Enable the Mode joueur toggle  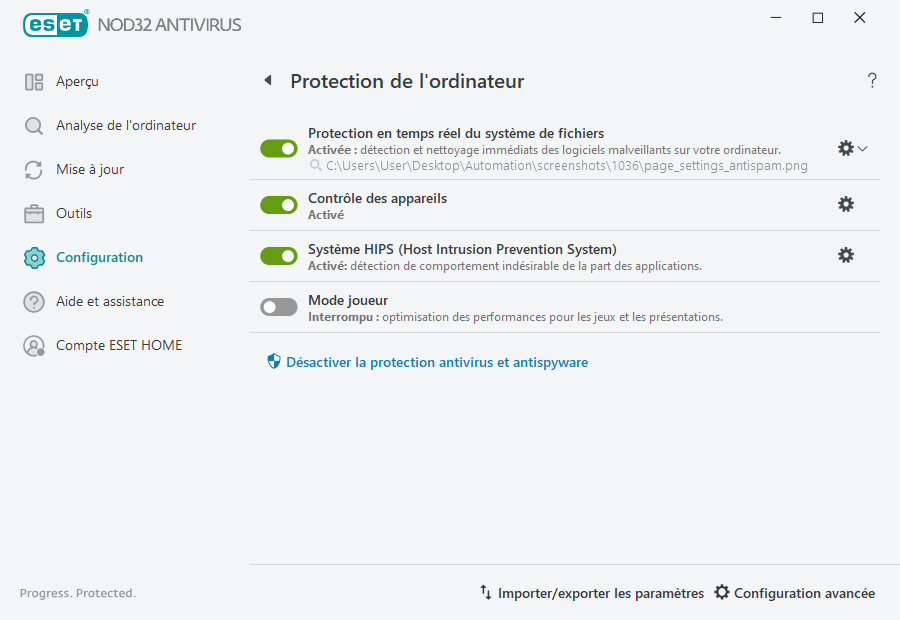point(278,306)
